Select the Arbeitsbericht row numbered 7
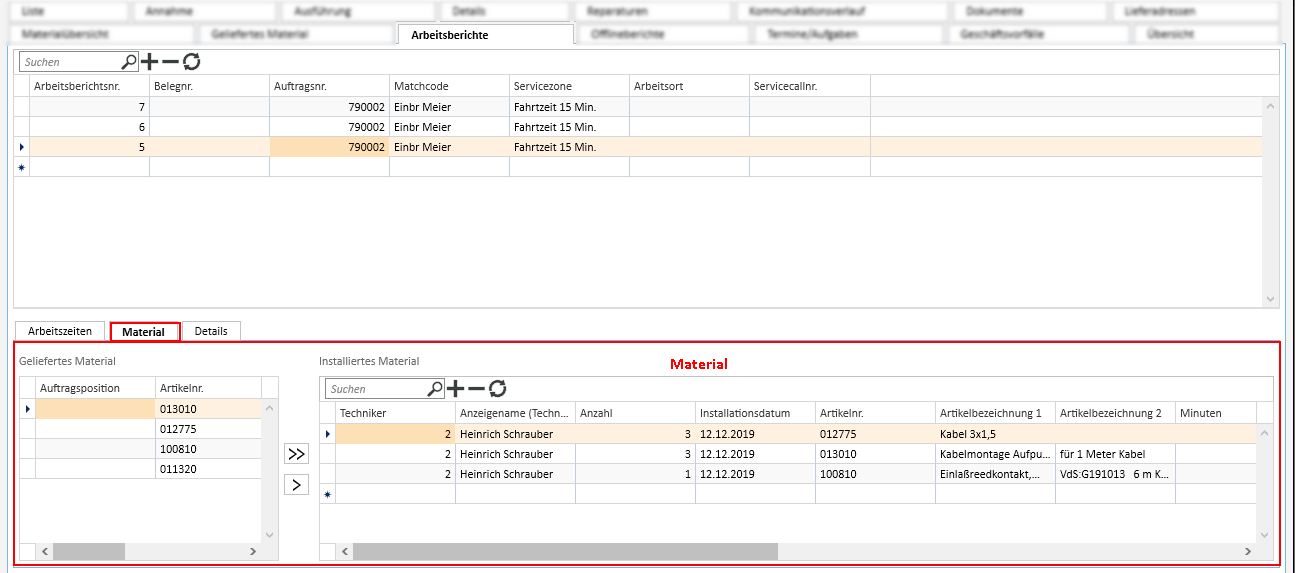1295x573 pixels. pos(640,107)
